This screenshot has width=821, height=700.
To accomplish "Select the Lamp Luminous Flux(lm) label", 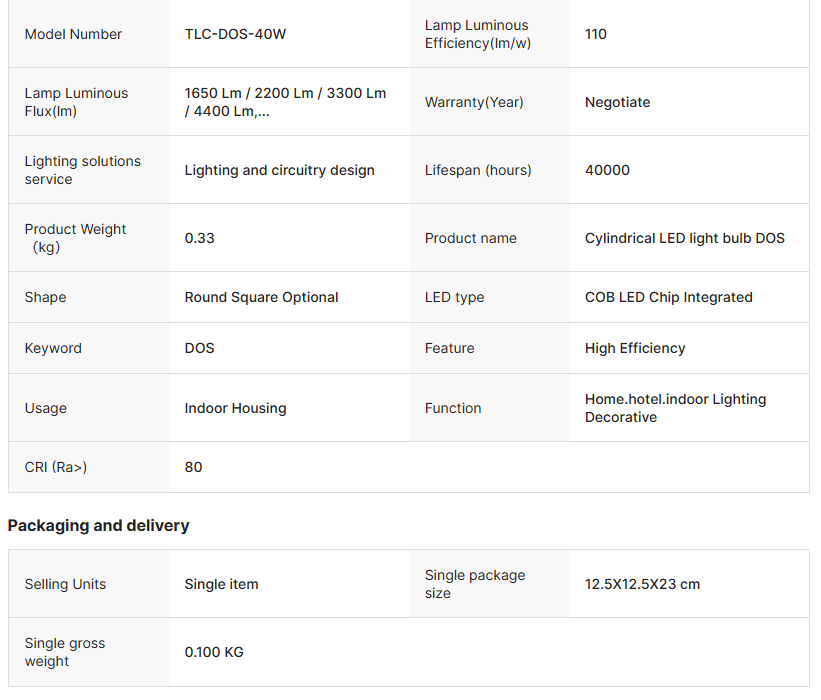I will click(76, 102).
